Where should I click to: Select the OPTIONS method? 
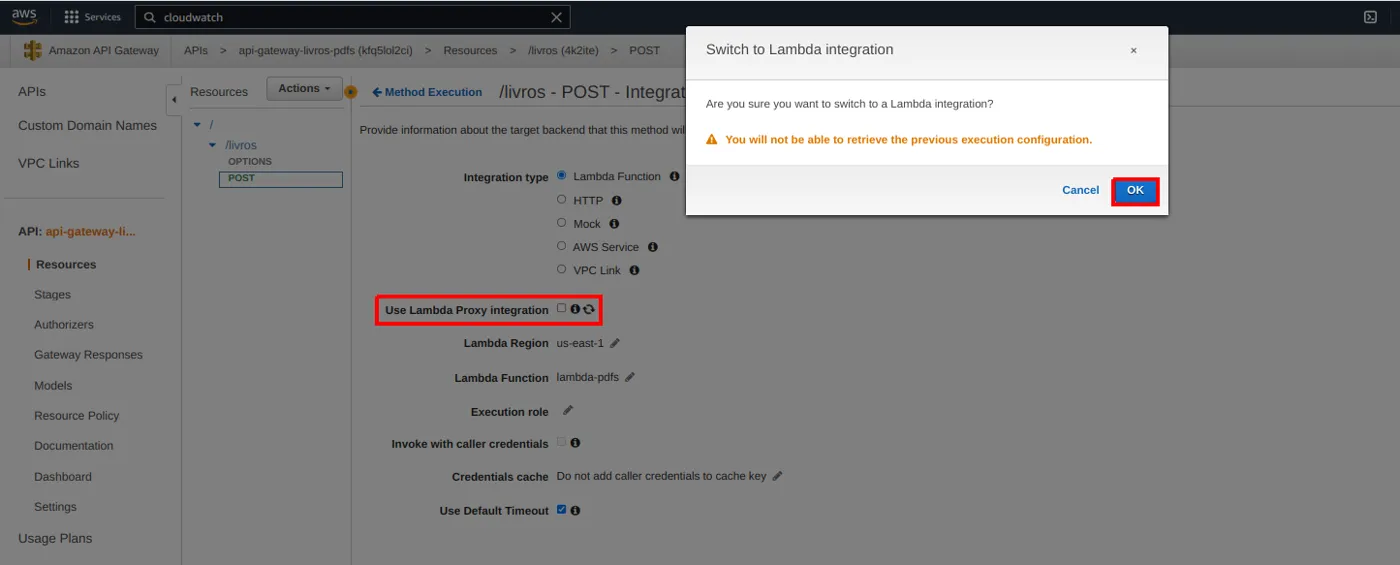coord(250,161)
